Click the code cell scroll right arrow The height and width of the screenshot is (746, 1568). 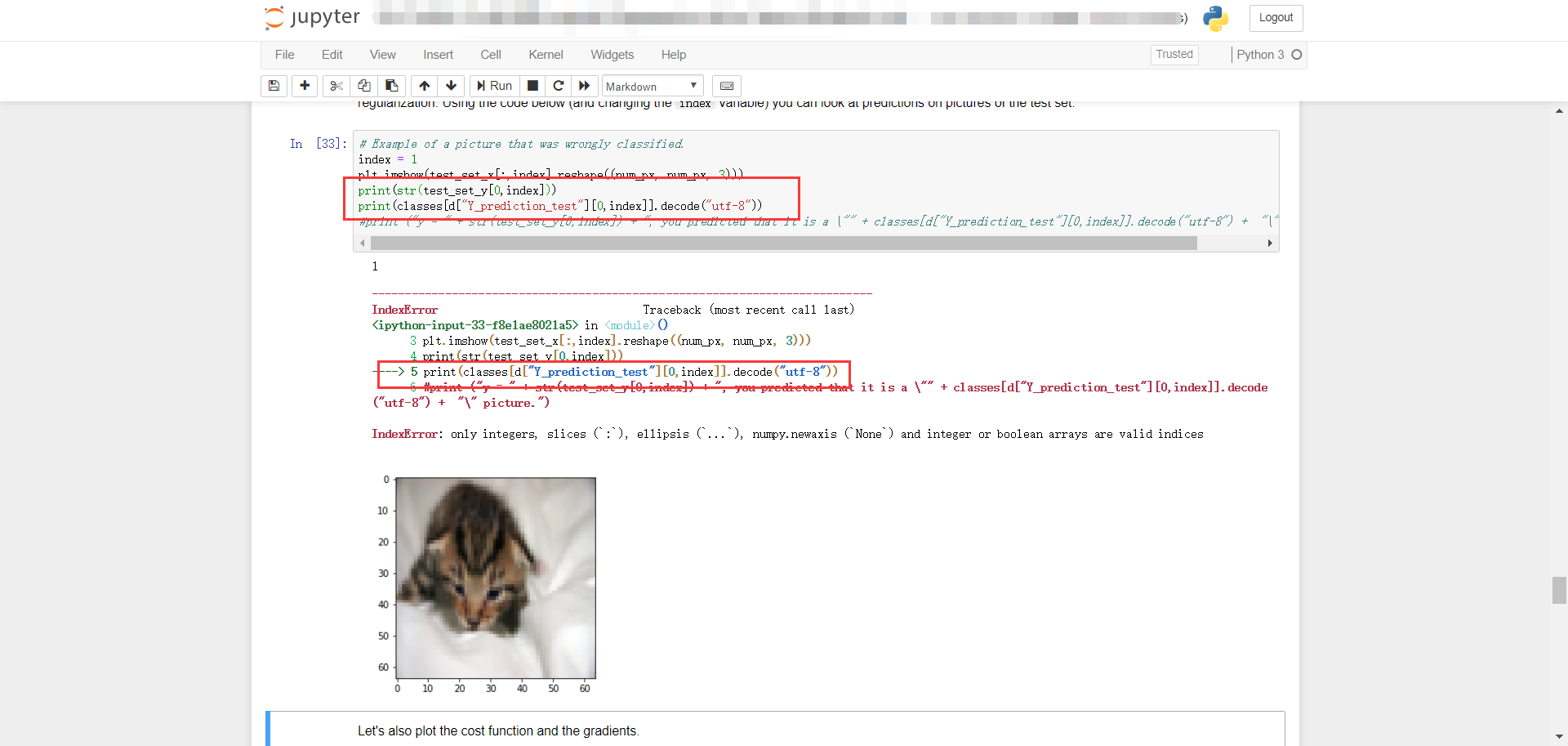[x=1270, y=243]
